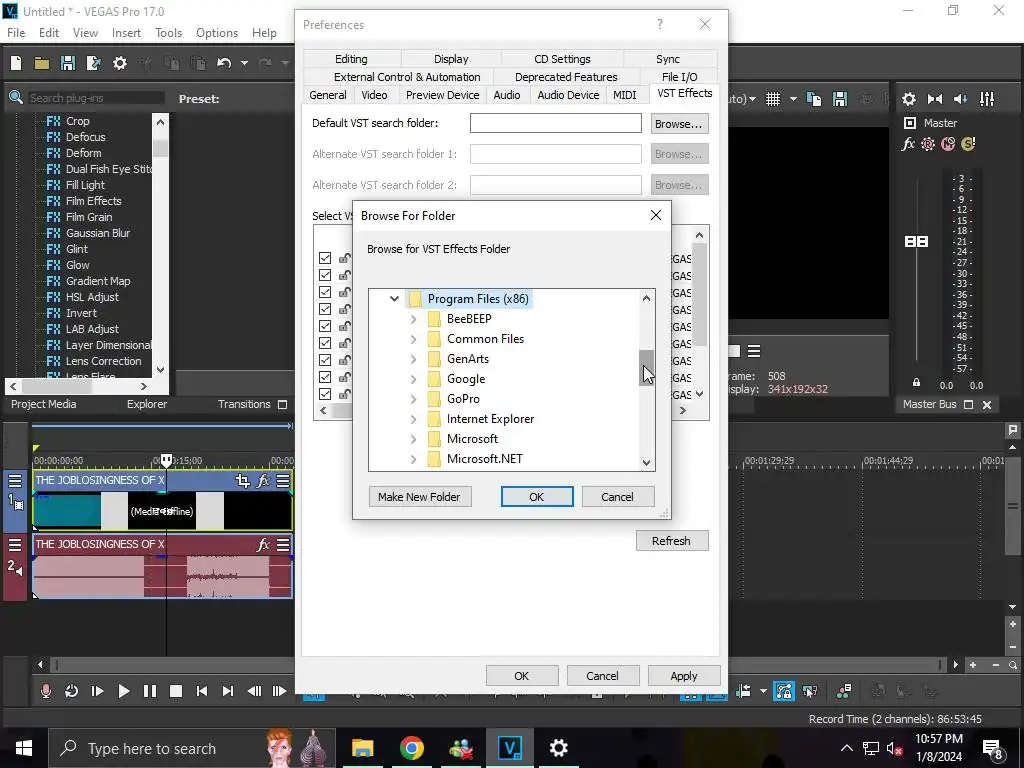Open Master Bus audio properties gear
Image resolution: width=1024 pixels, height=768 pixels.
(908, 99)
